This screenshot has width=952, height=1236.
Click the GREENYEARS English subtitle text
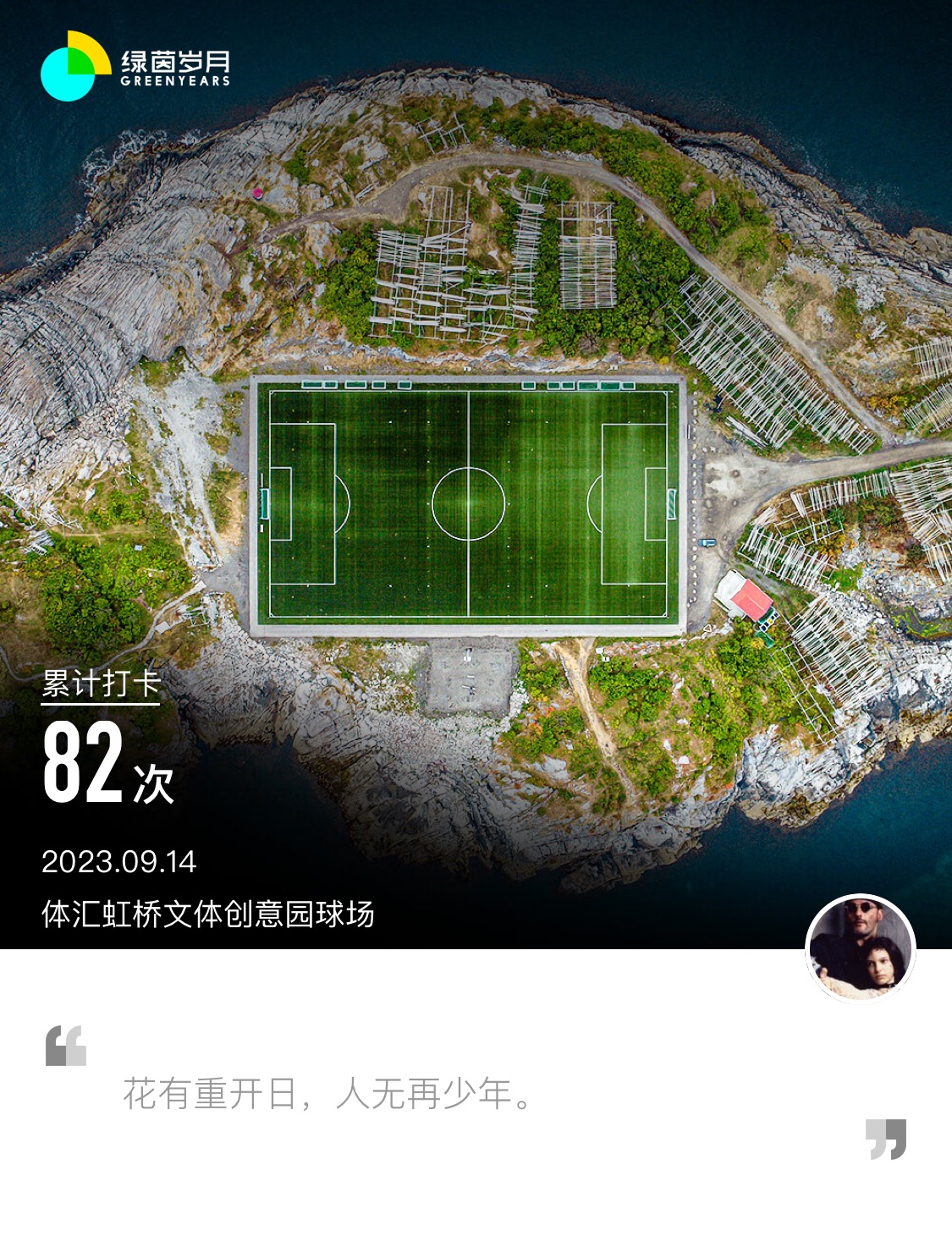click(175, 81)
